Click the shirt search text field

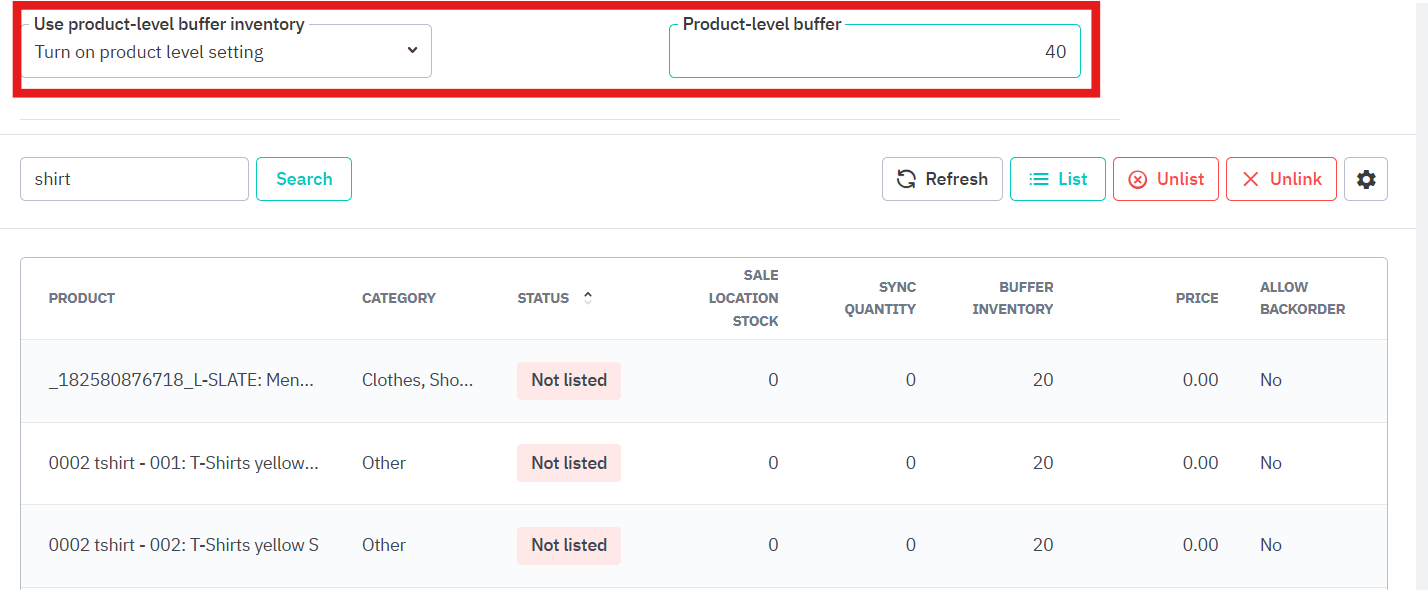(x=134, y=179)
